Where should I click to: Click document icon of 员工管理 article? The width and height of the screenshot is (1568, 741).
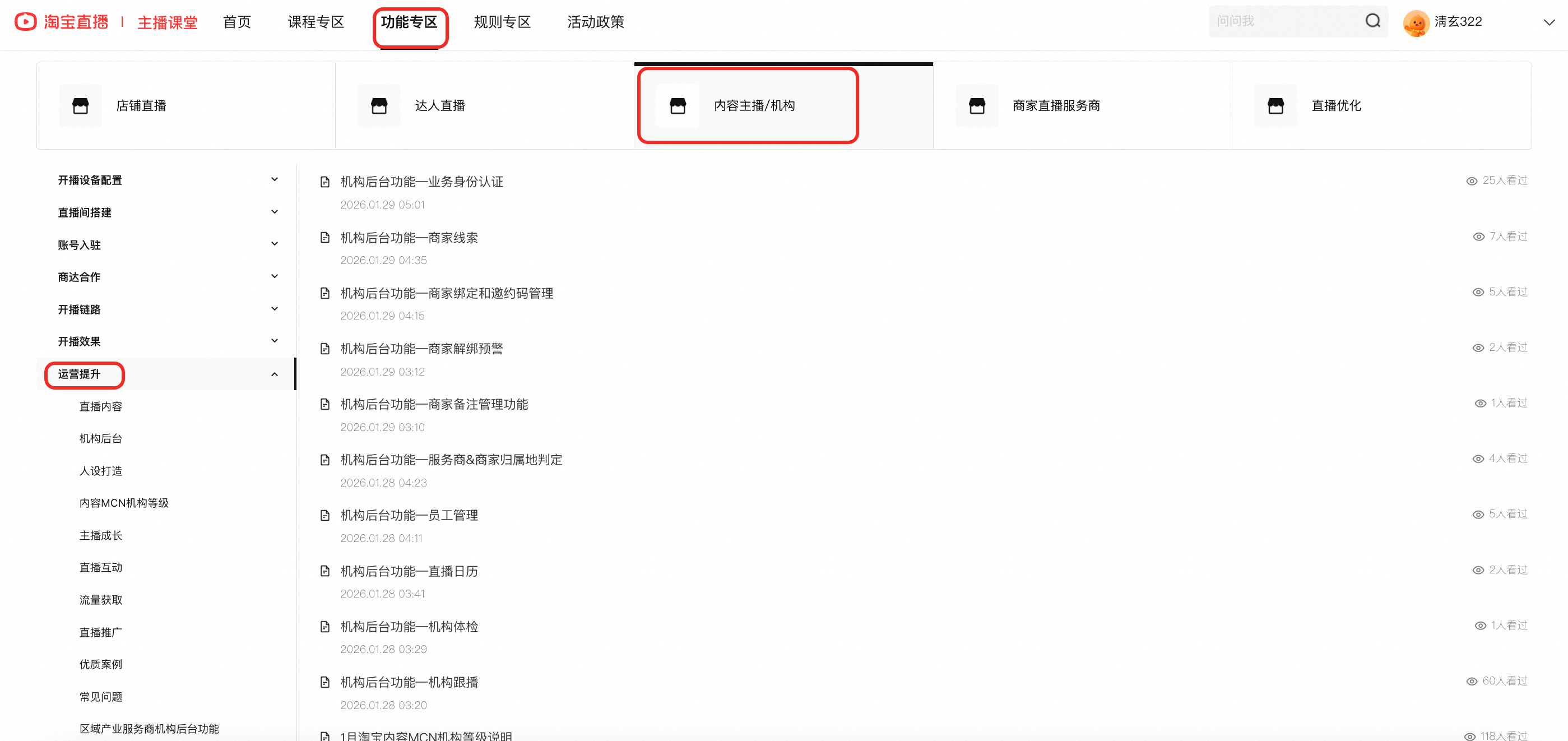pyautogui.click(x=325, y=515)
